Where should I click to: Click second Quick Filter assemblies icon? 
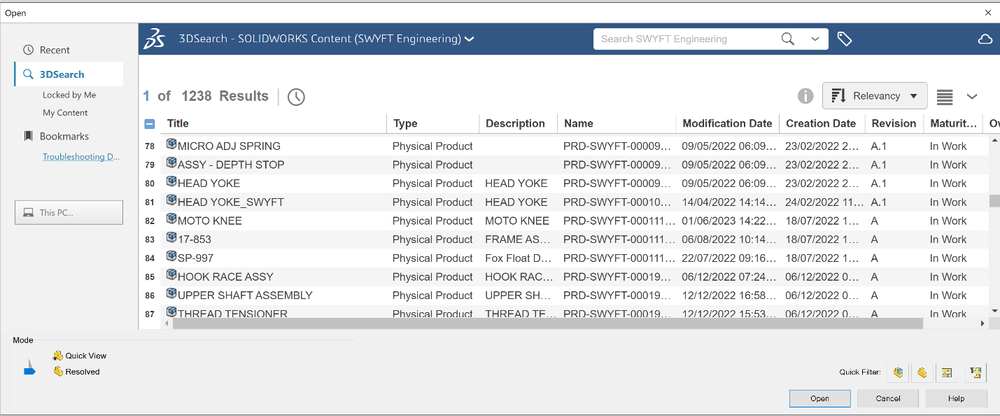coord(922,372)
